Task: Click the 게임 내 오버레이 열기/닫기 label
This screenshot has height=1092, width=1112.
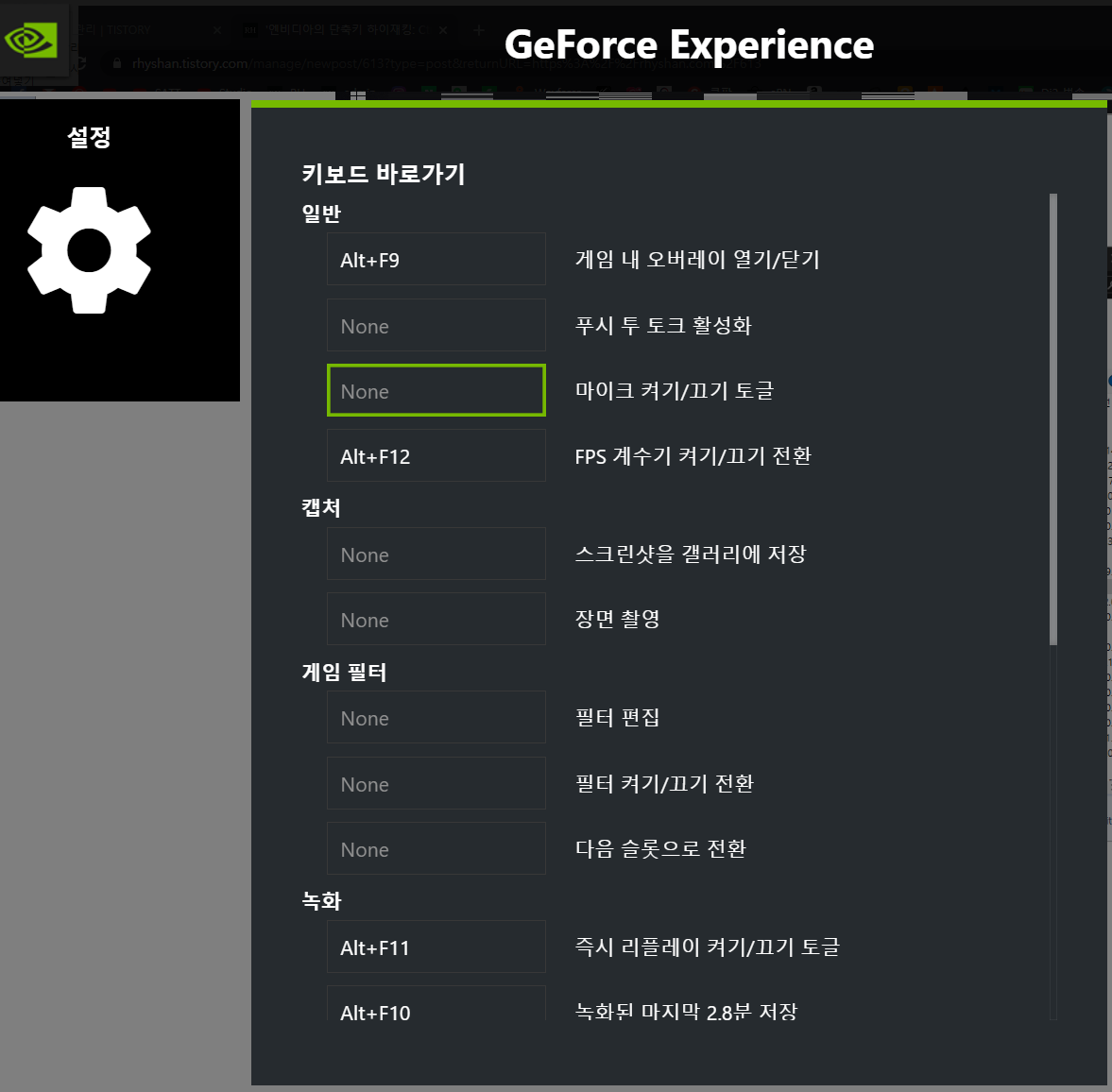Action: pyautogui.click(x=697, y=260)
